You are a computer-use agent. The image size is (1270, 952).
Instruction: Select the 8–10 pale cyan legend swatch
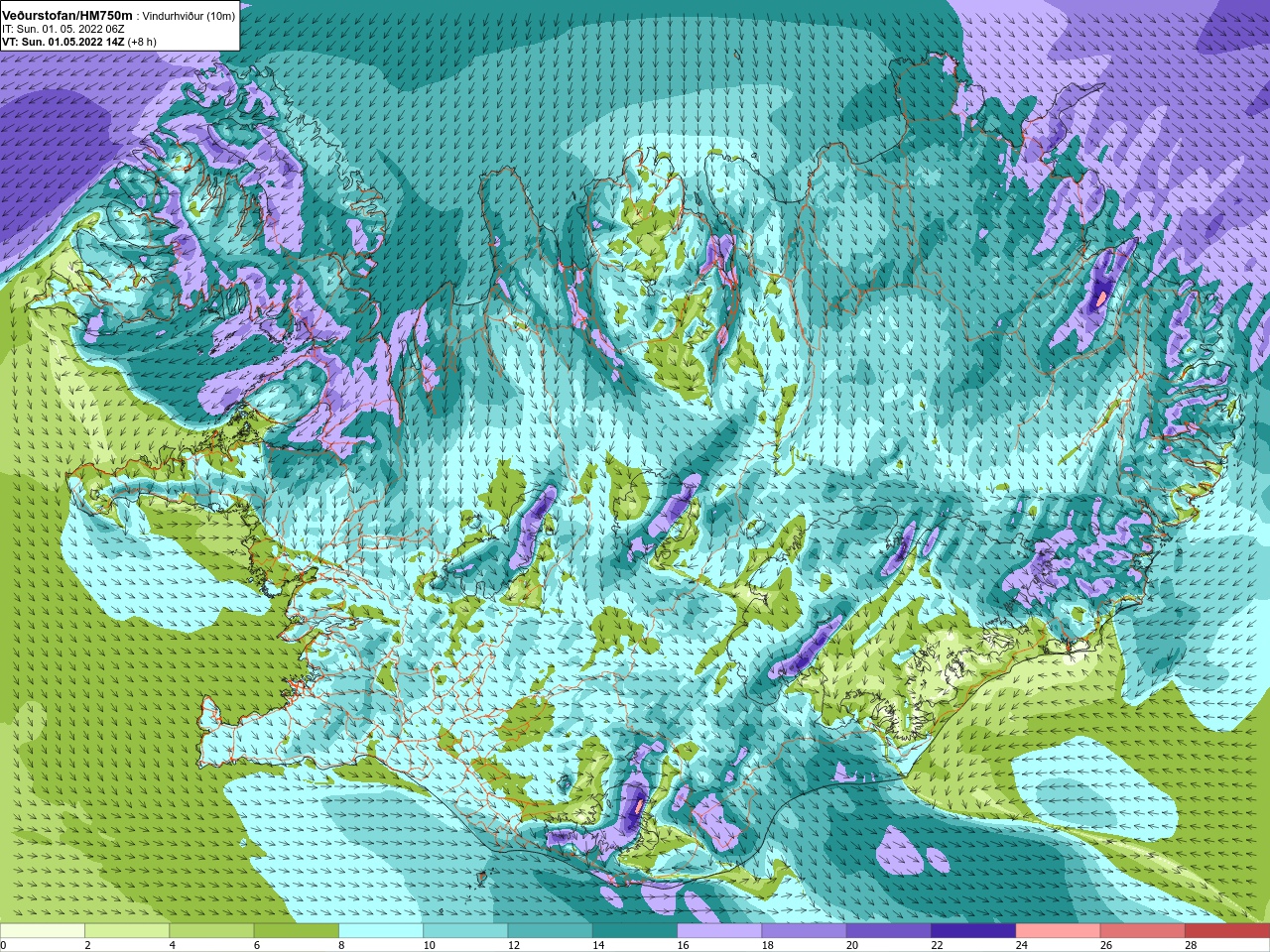381,930
